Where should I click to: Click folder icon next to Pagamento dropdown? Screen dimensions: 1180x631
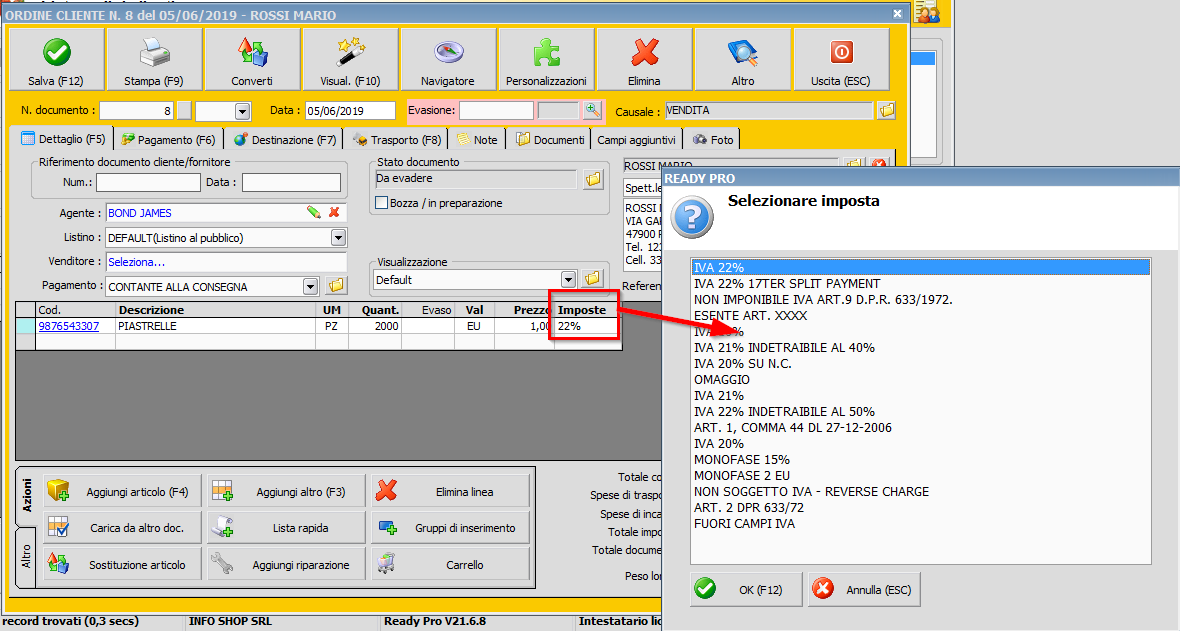(336, 286)
